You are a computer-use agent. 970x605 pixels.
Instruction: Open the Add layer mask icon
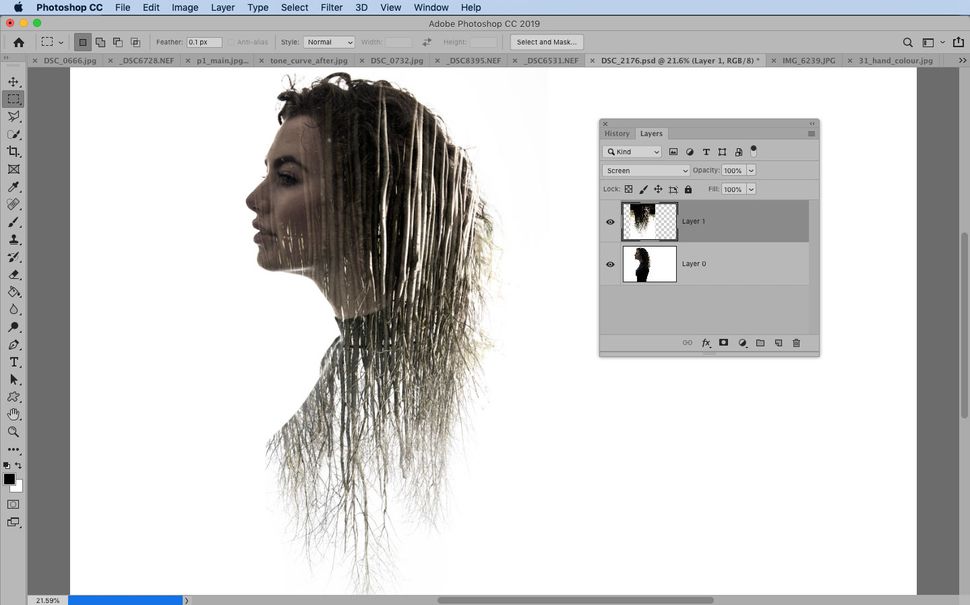pos(724,343)
